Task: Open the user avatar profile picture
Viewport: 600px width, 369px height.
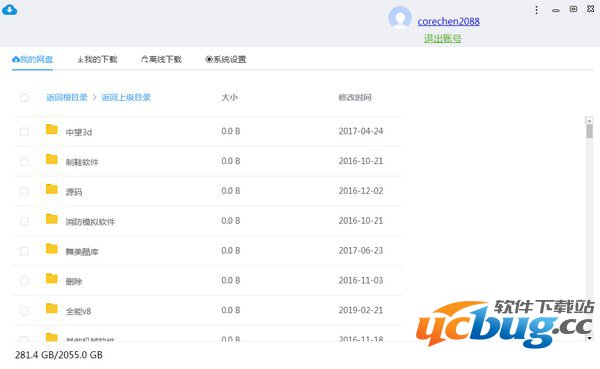Action: coord(400,18)
